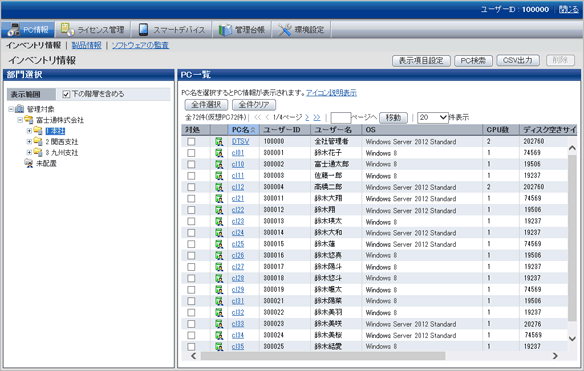
Task: Collapse the 富士通株式会社 tree node
Action: coord(20,120)
